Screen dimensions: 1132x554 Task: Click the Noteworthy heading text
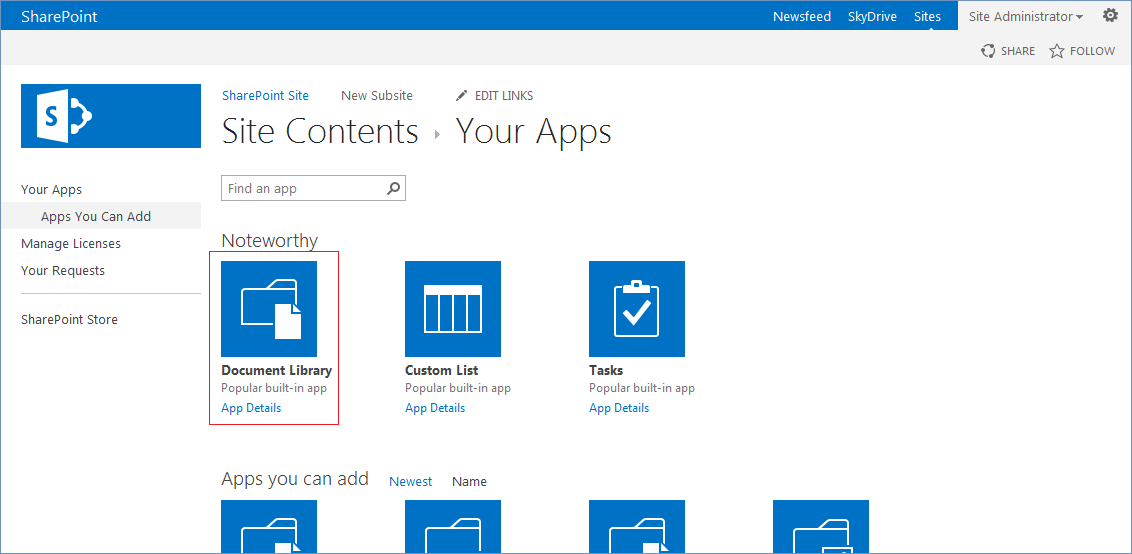269,241
